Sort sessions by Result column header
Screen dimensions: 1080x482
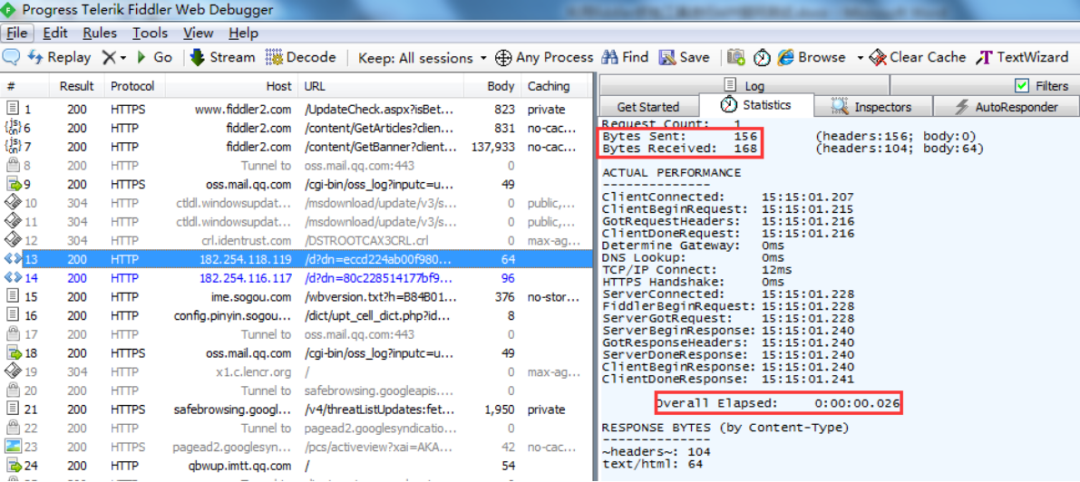[x=76, y=86]
